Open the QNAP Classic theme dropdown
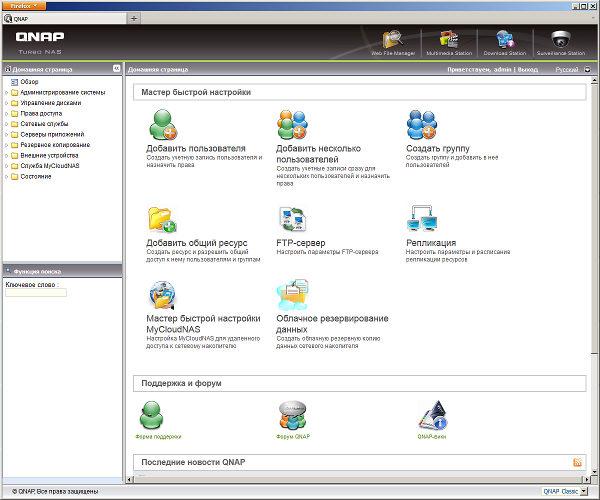 point(584,491)
